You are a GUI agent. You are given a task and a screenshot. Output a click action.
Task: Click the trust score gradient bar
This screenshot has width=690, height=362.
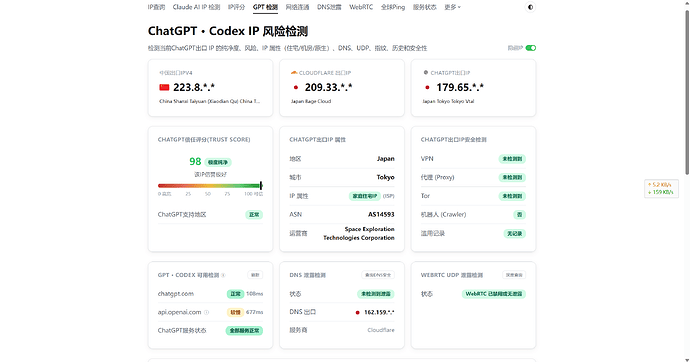[x=210, y=186]
